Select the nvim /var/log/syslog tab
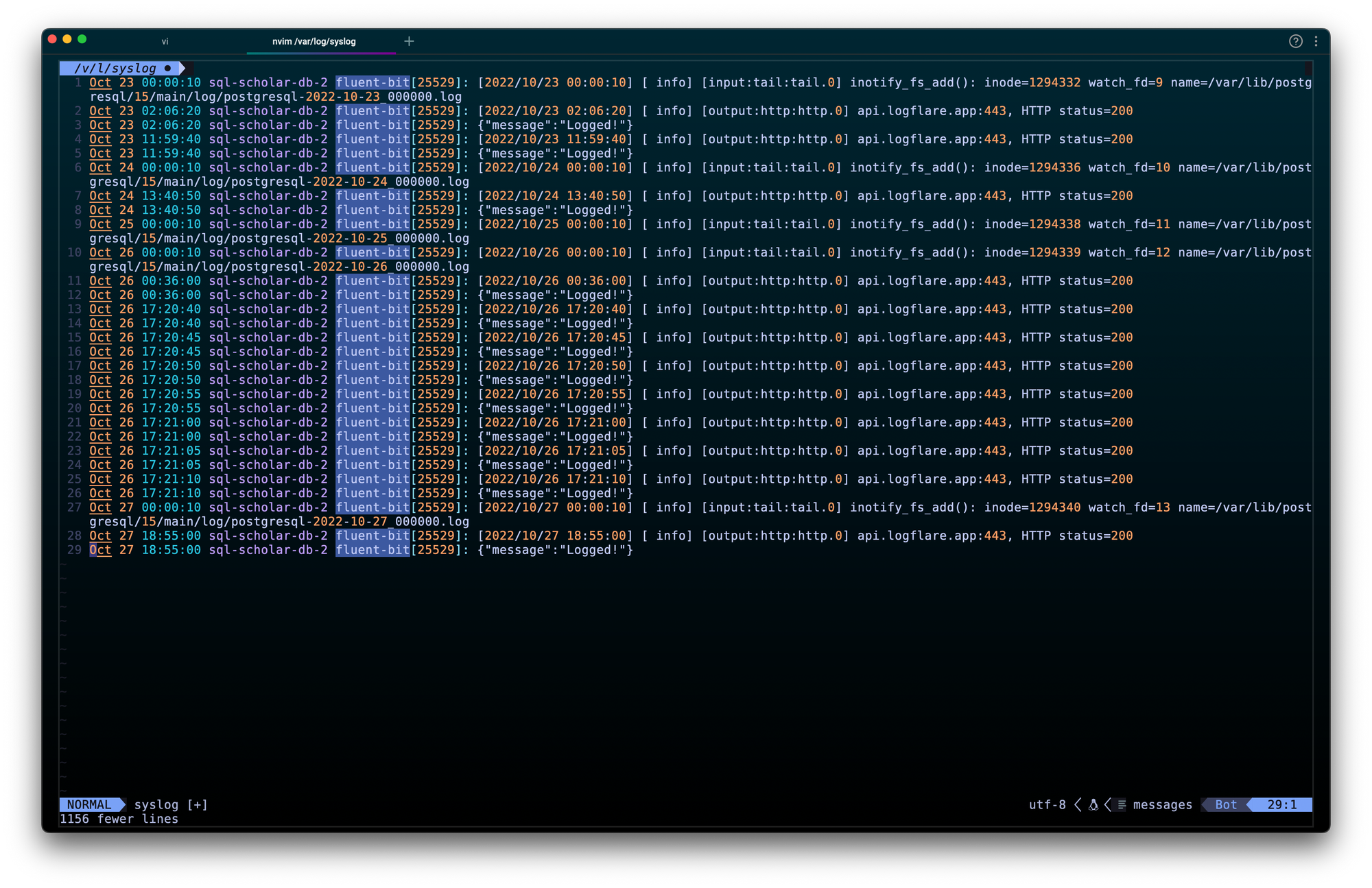 click(x=314, y=41)
